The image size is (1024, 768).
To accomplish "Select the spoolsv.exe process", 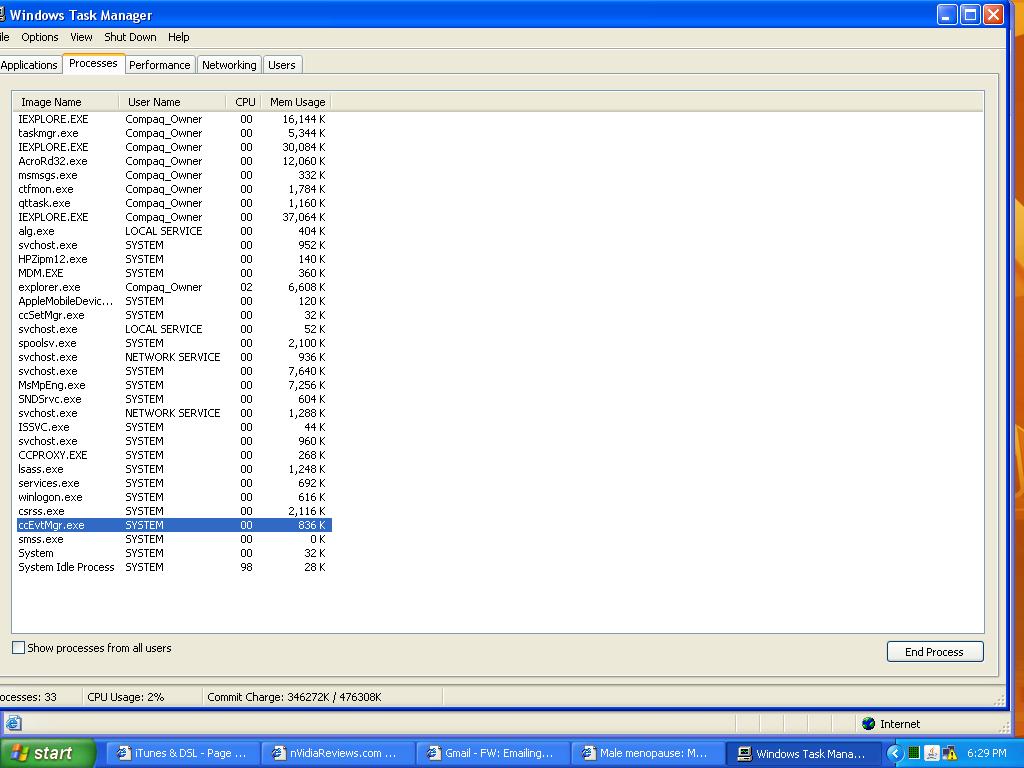I will point(174,343).
